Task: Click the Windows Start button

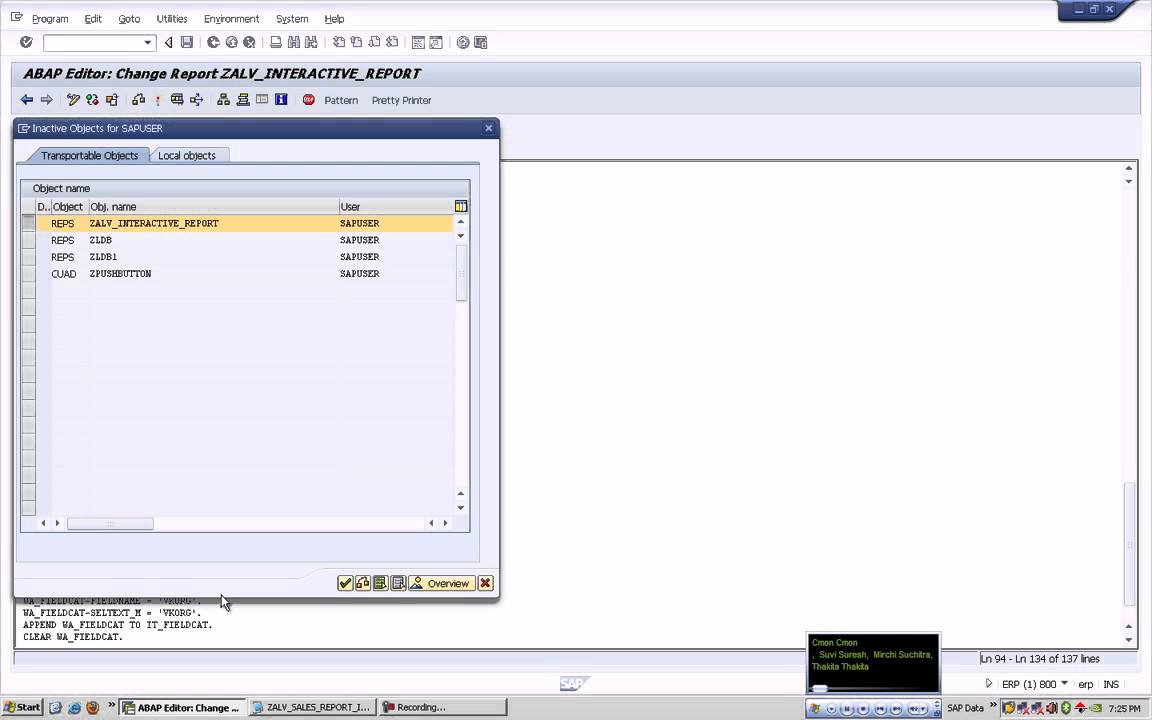Action: (x=22, y=708)
